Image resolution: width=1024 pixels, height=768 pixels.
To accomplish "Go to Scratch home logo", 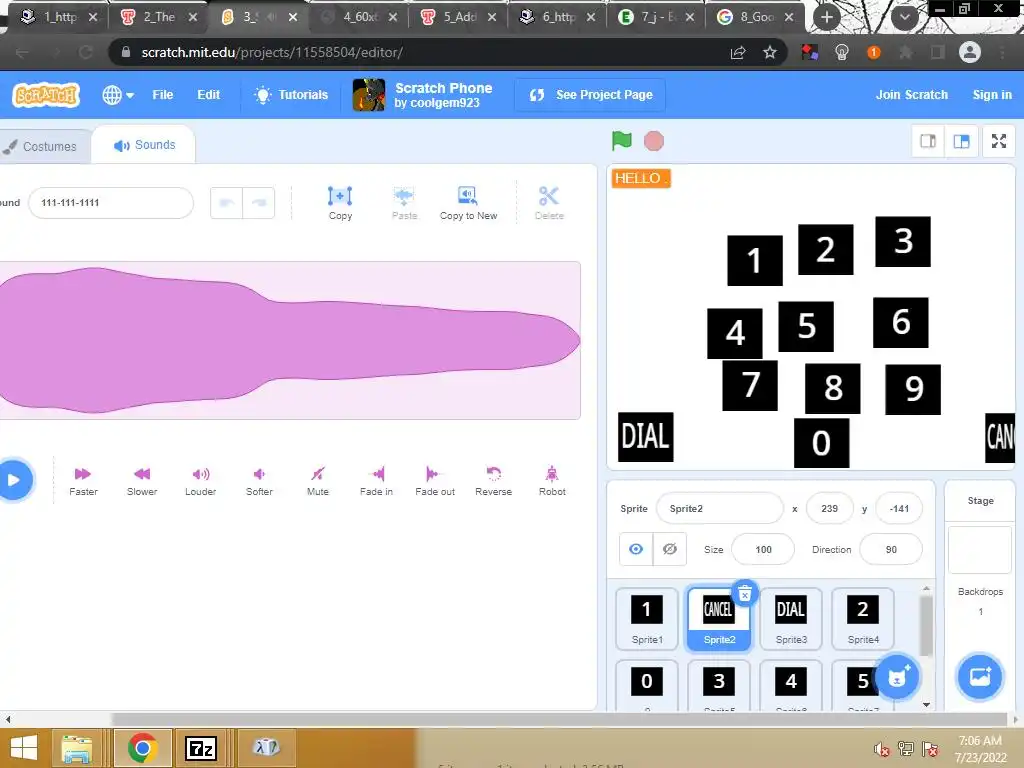I will tap(46, 95).
